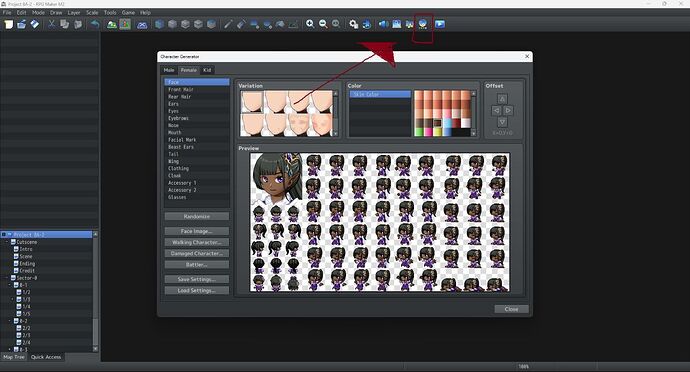Open the Draw menu

tap(56, 13)
